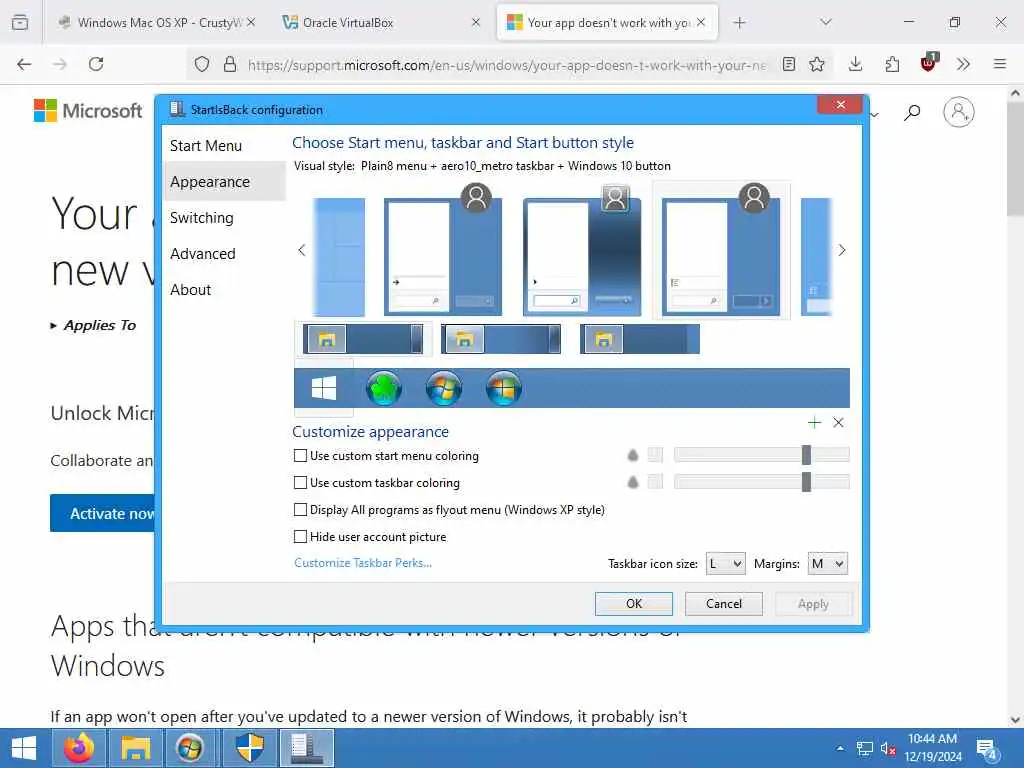The height and width of the screenshot is (768, 1024).
Task: Show next start menu styles with right chevron
Action: (842, 250)
